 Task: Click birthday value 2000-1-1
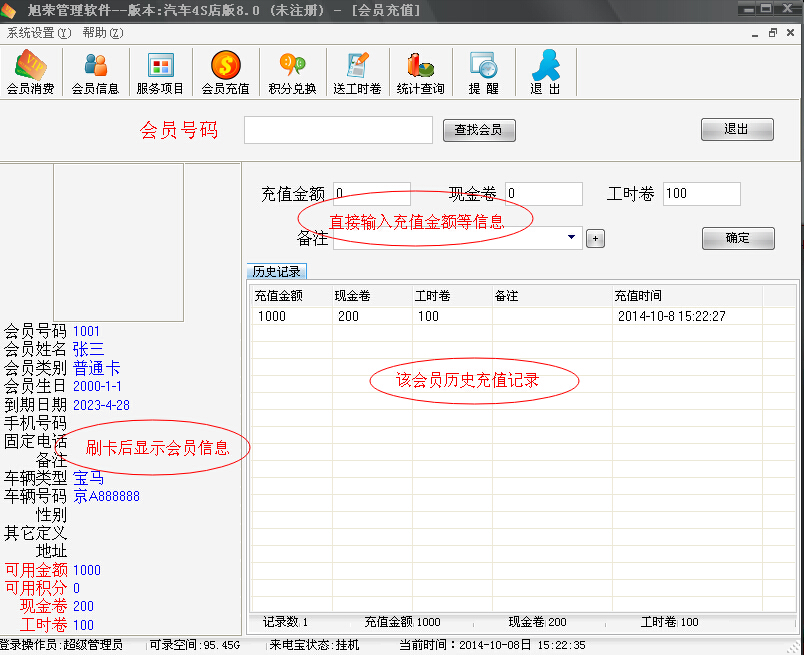[97, 386]
